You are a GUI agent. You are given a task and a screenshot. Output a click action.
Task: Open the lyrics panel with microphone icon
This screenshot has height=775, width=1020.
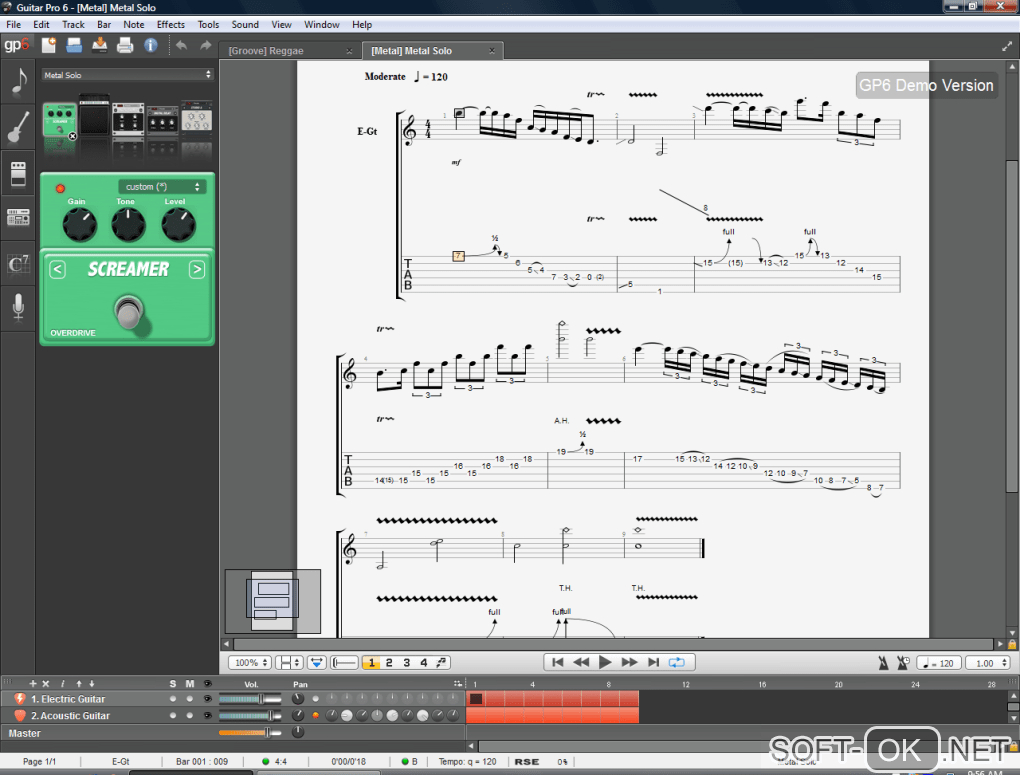18,308
